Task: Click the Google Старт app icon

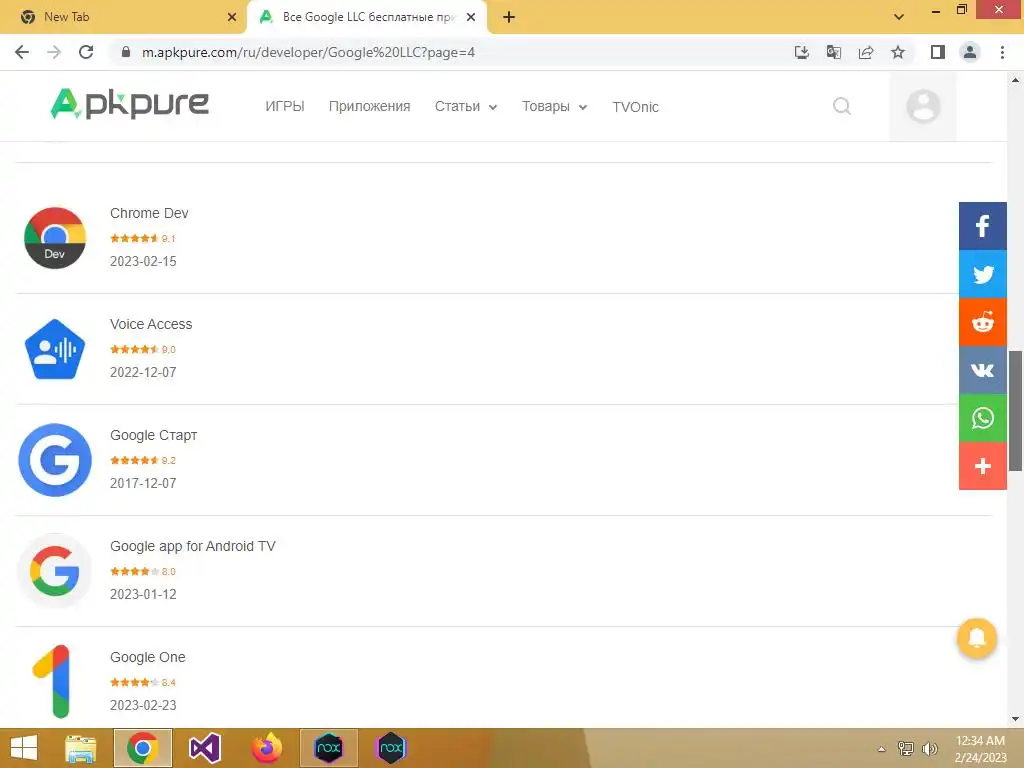Action: coord(55,460)
